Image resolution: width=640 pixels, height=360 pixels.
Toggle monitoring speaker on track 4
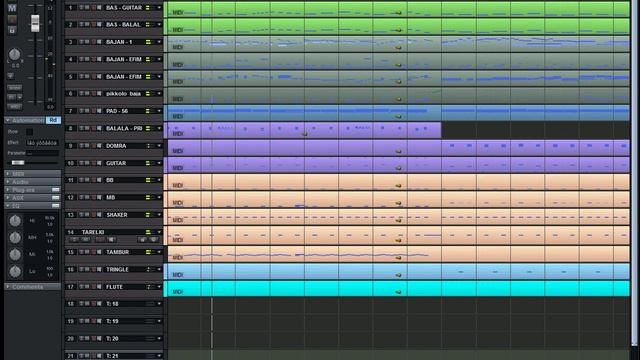(99, 59)
